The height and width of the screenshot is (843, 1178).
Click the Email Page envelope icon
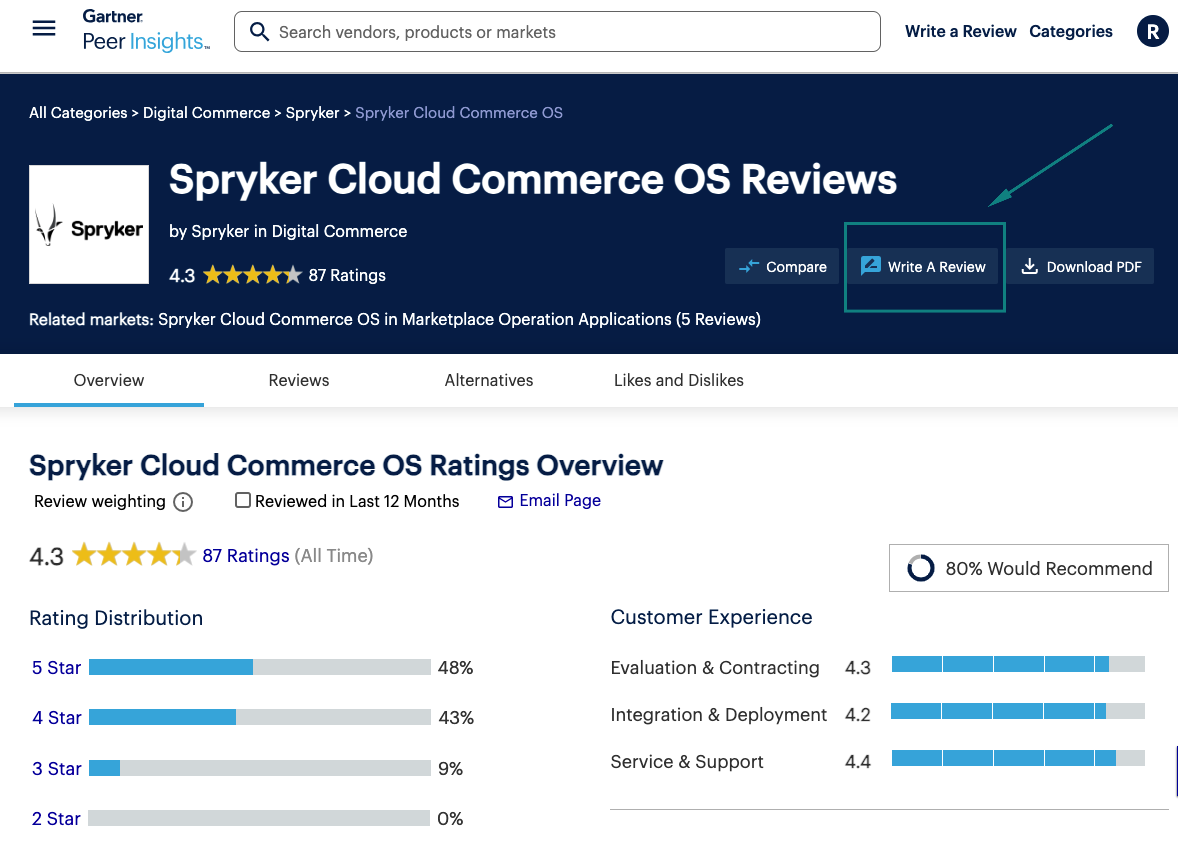(506, 502)
